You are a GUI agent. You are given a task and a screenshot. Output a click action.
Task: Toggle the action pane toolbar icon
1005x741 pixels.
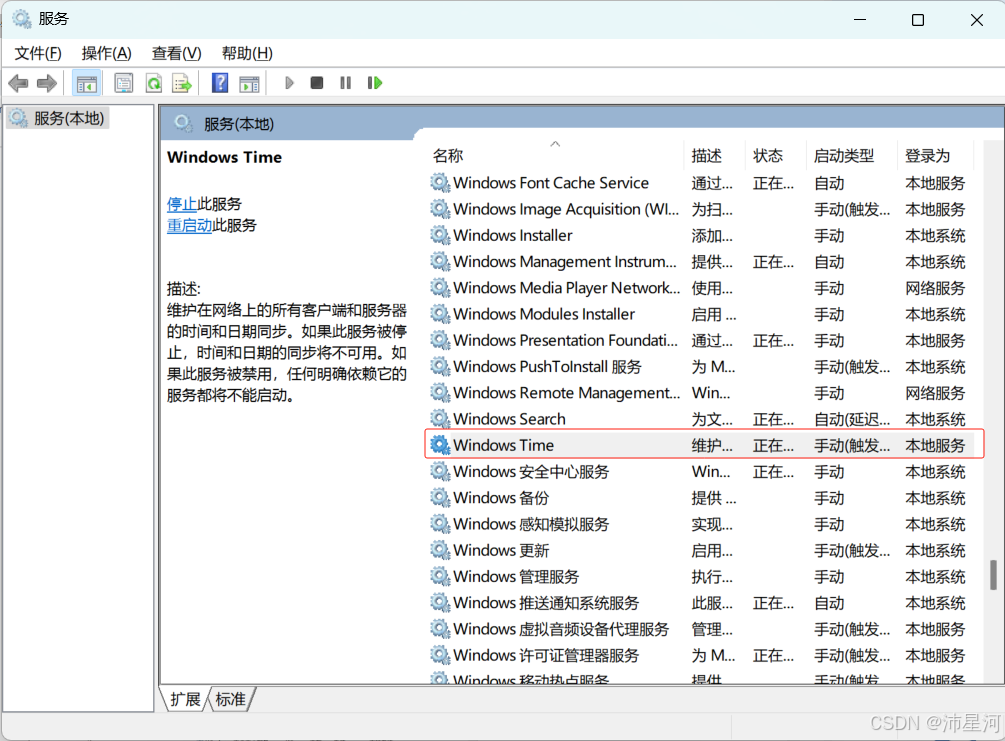[x=249, y=83]
